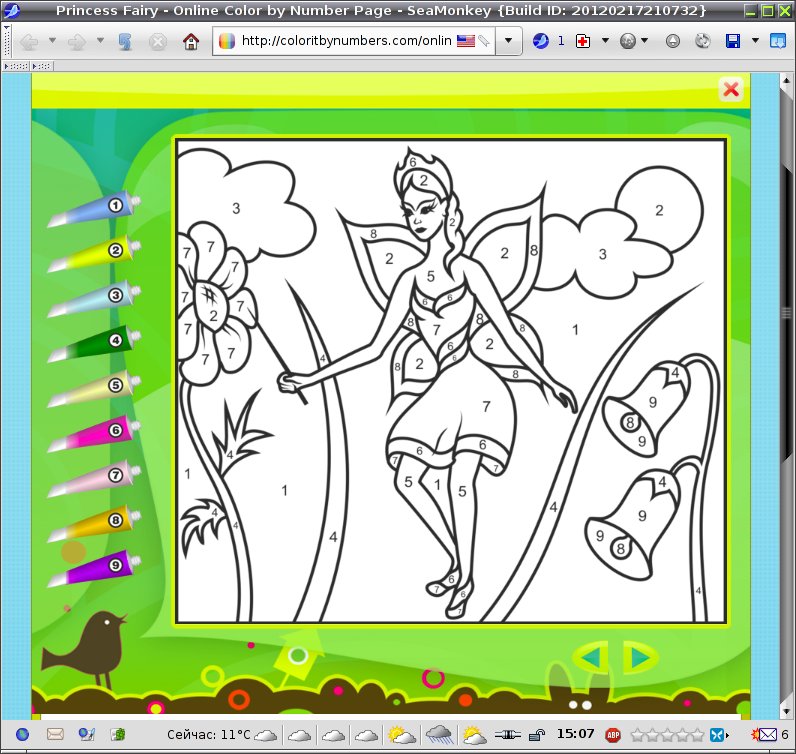Close the coloring page with red X
This screenshot has width=796, height=754.
(x=731, y=89)
